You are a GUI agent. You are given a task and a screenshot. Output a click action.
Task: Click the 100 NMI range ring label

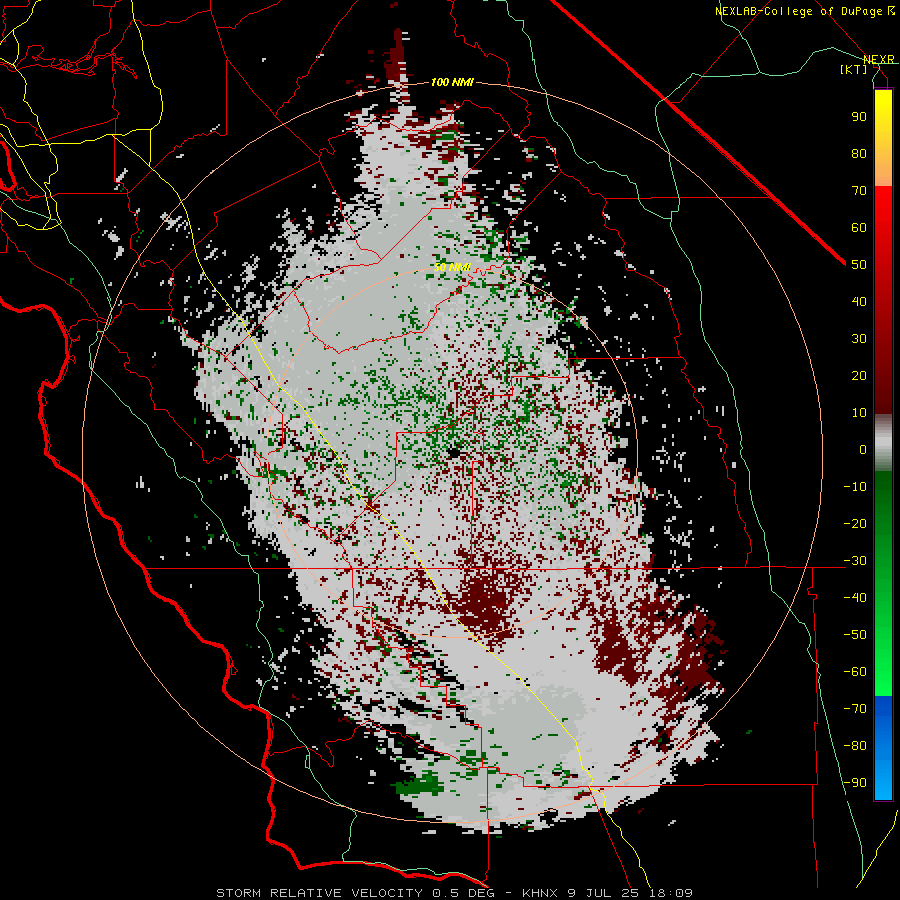[452, 82]
